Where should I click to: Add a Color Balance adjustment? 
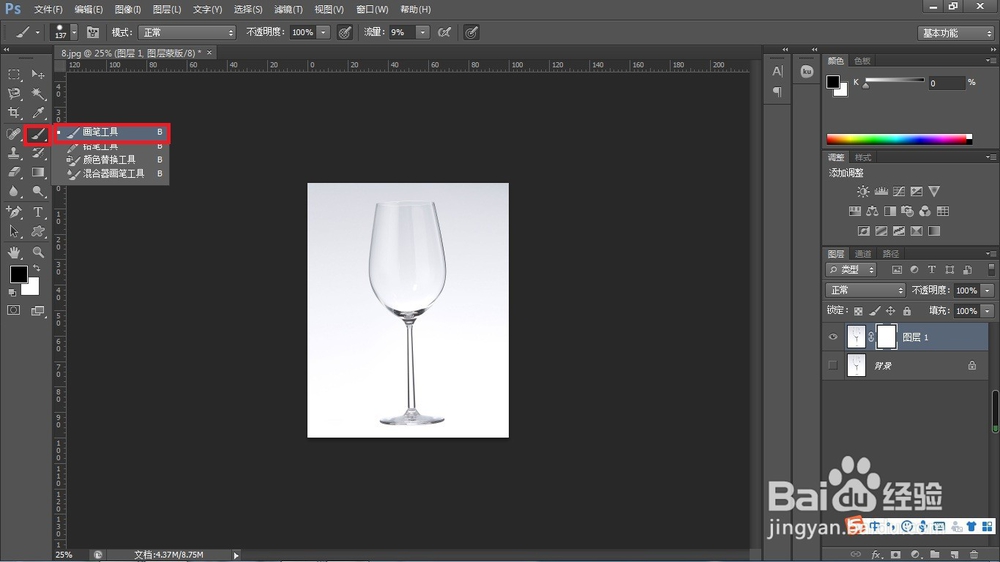pyautogui.click(x=872, y=211)
